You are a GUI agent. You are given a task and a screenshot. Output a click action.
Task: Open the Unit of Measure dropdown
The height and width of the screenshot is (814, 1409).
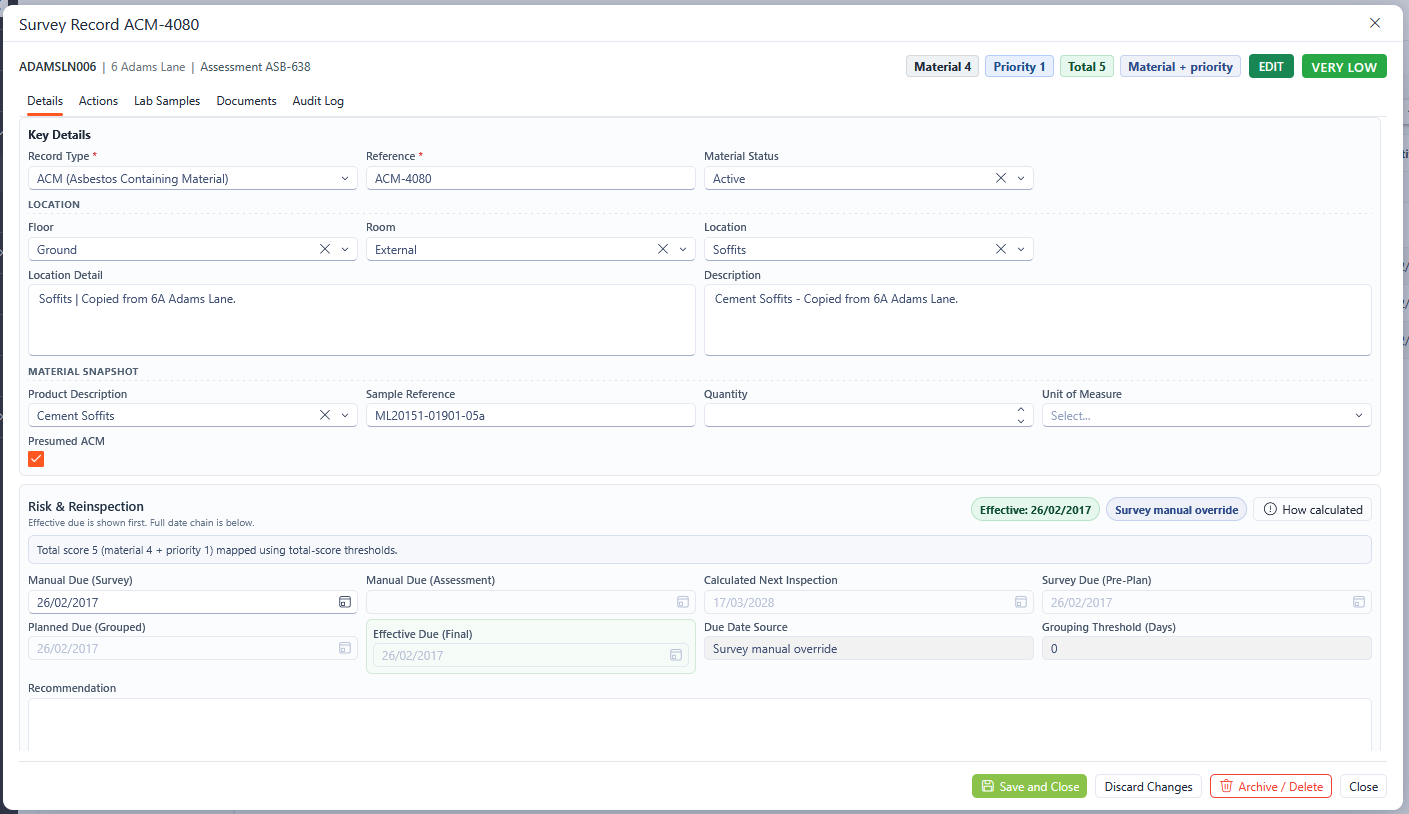(1358, 415)
